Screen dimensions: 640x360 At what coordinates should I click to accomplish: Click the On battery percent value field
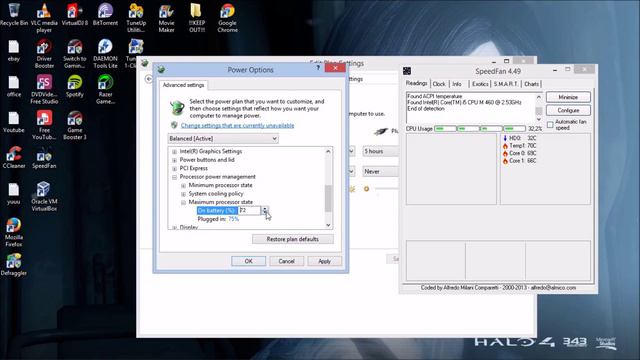[249, 211]
